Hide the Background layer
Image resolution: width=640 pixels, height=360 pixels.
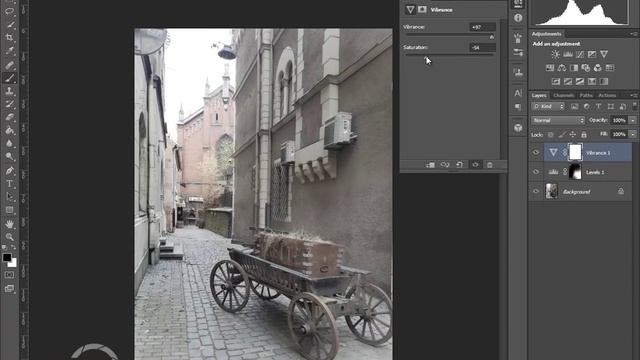(536, 191)
